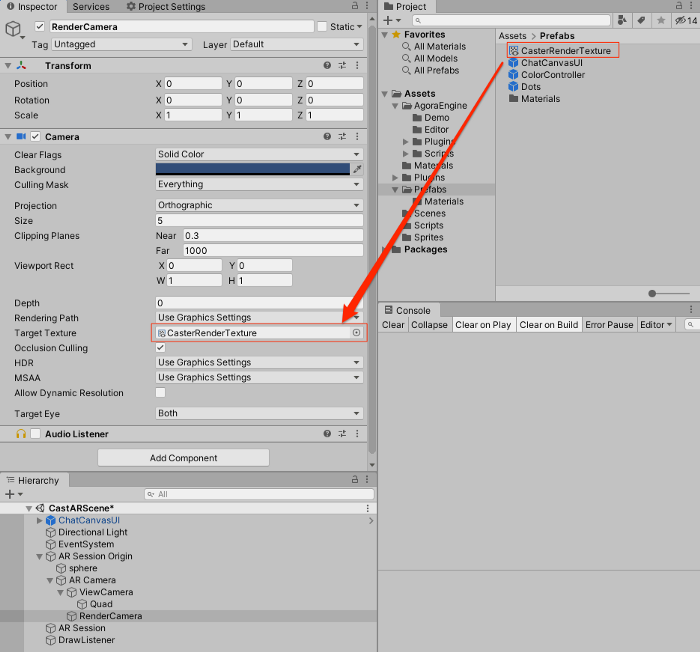Pick background color with eyedropper
The image size is (700, 652).
point(357,169)
